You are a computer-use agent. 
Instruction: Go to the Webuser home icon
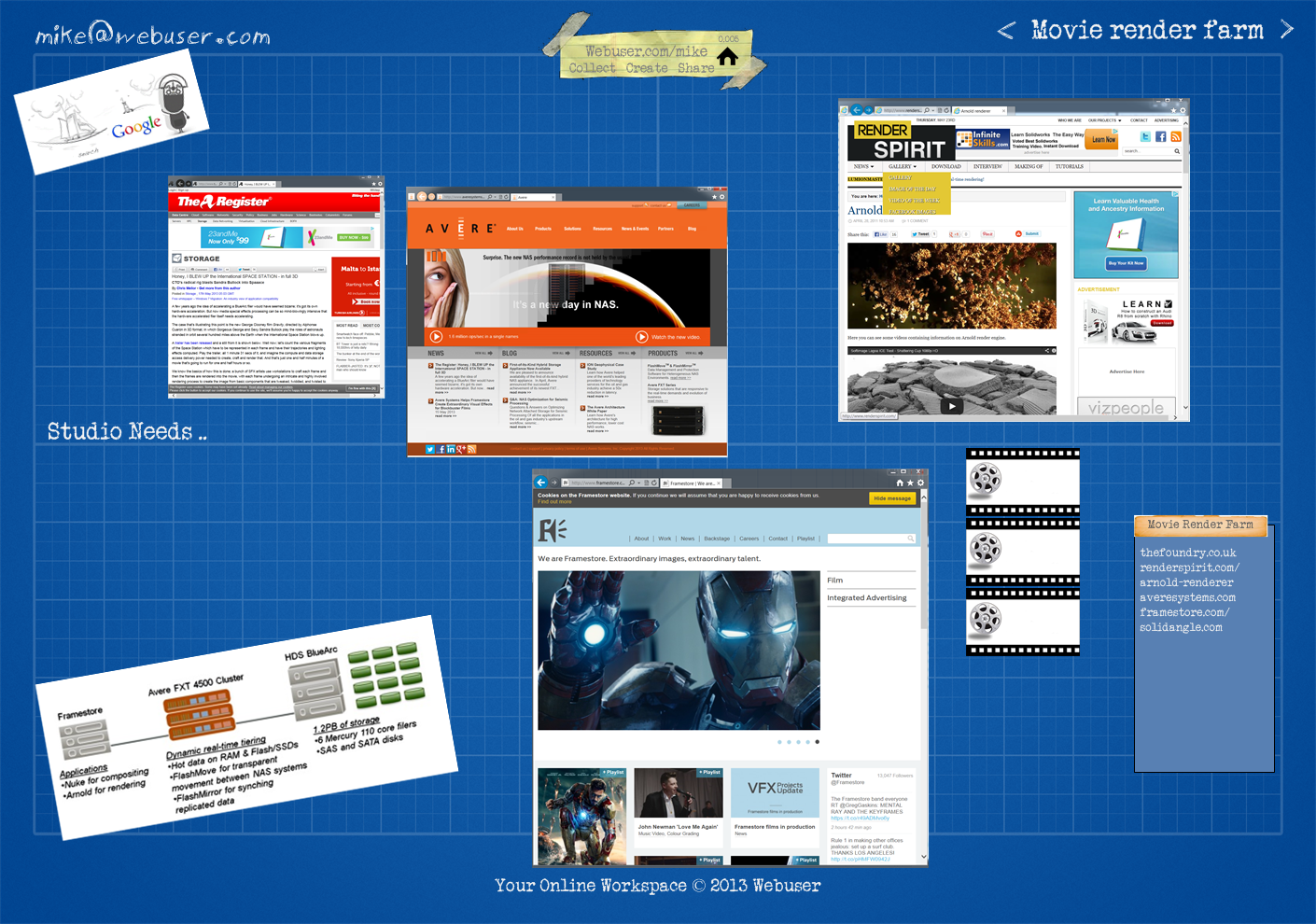point(727,58)
